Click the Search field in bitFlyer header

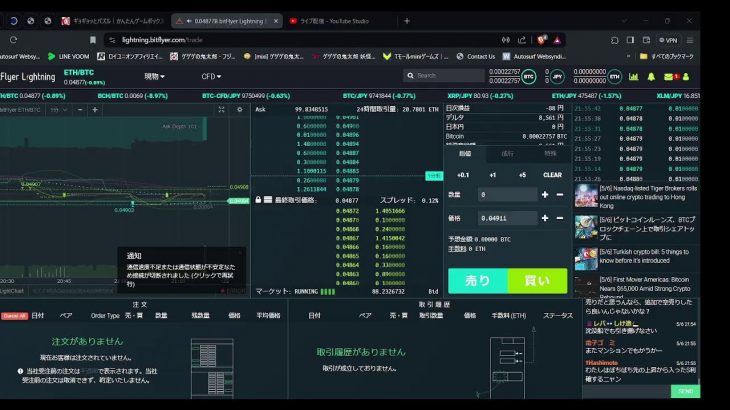[x=444, y=75]
